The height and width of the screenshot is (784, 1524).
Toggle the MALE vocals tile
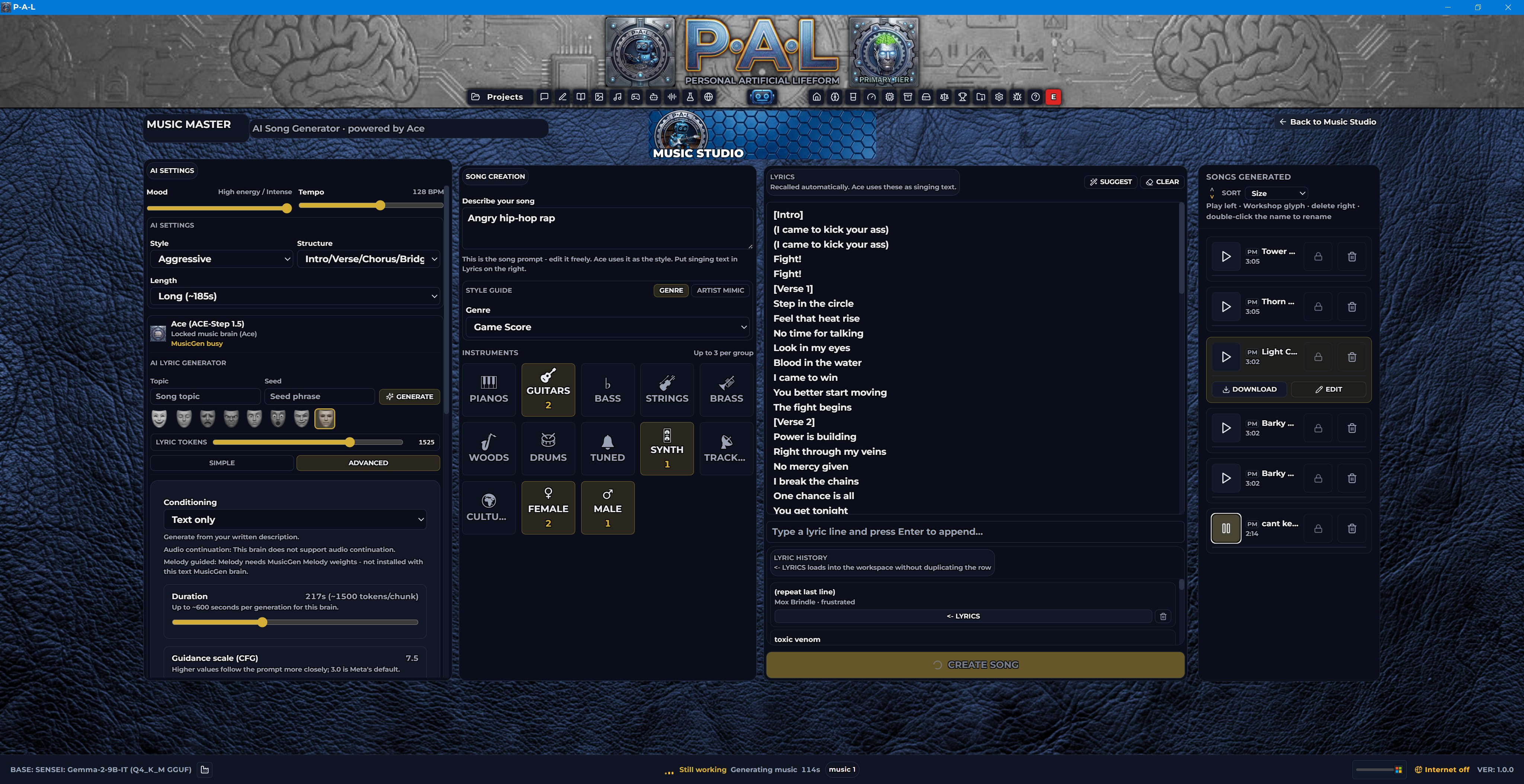pyautogui.click(x=608, y=508)
